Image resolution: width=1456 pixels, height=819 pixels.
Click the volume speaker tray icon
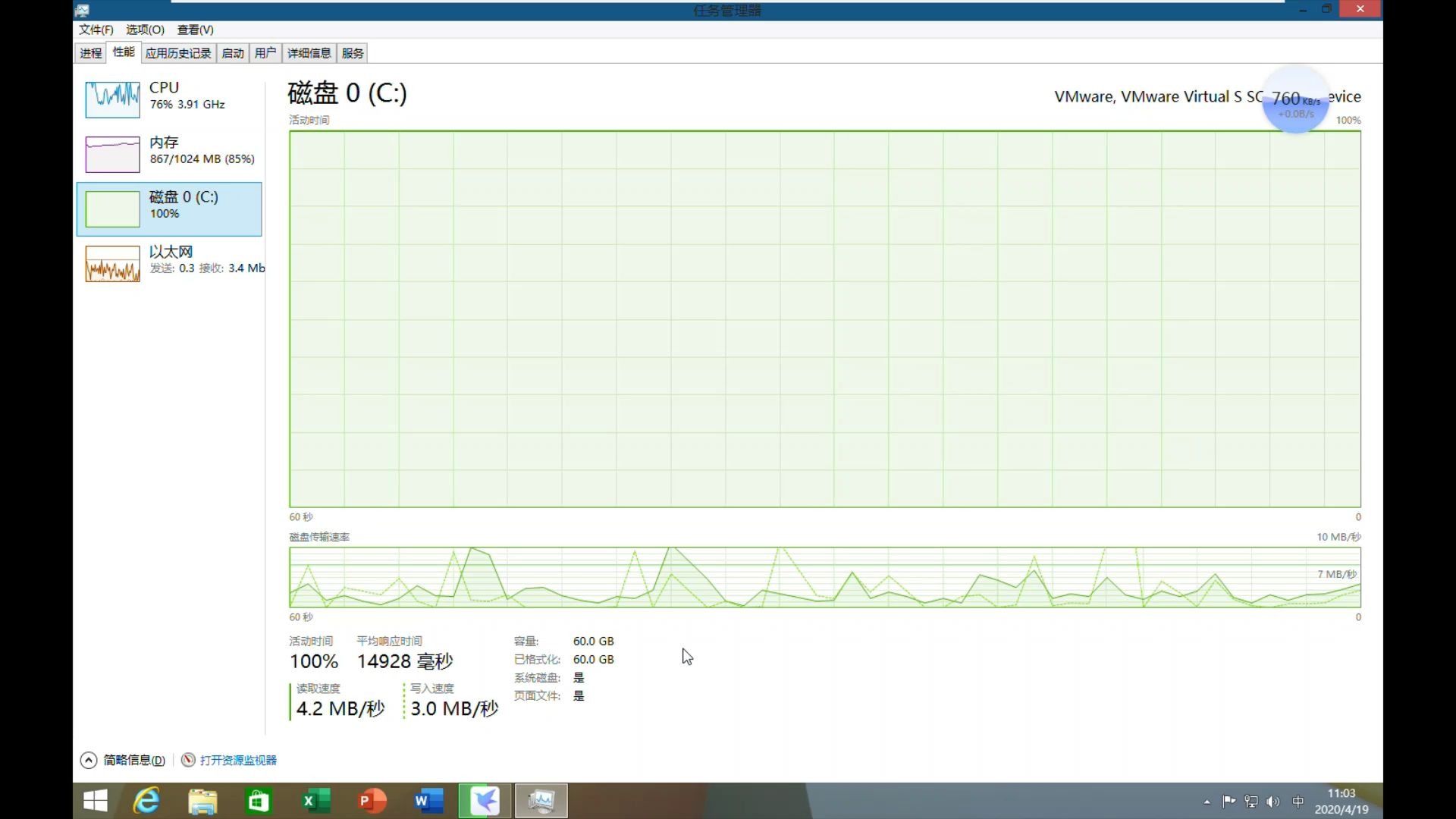click(x=1273, y=802)
